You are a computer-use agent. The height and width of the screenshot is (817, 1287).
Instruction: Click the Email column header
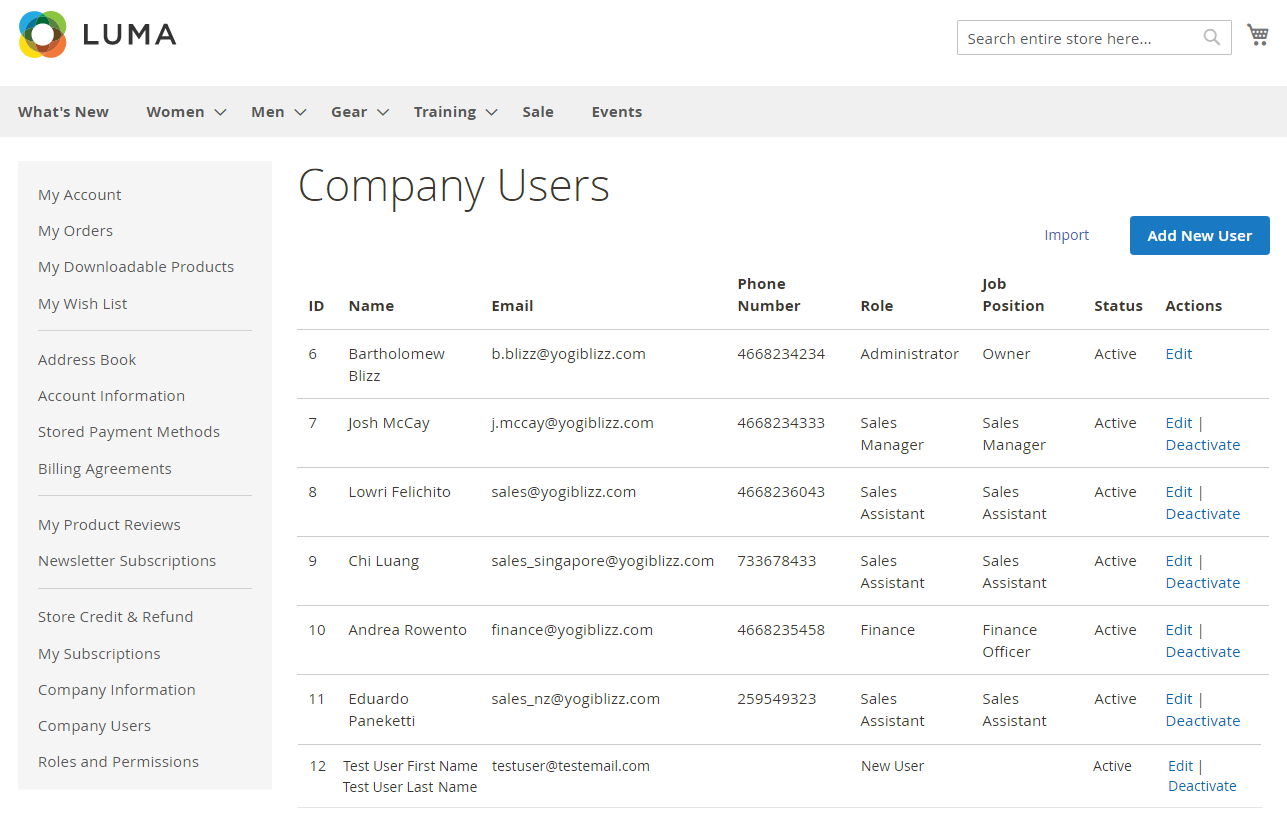click(512, 306)
